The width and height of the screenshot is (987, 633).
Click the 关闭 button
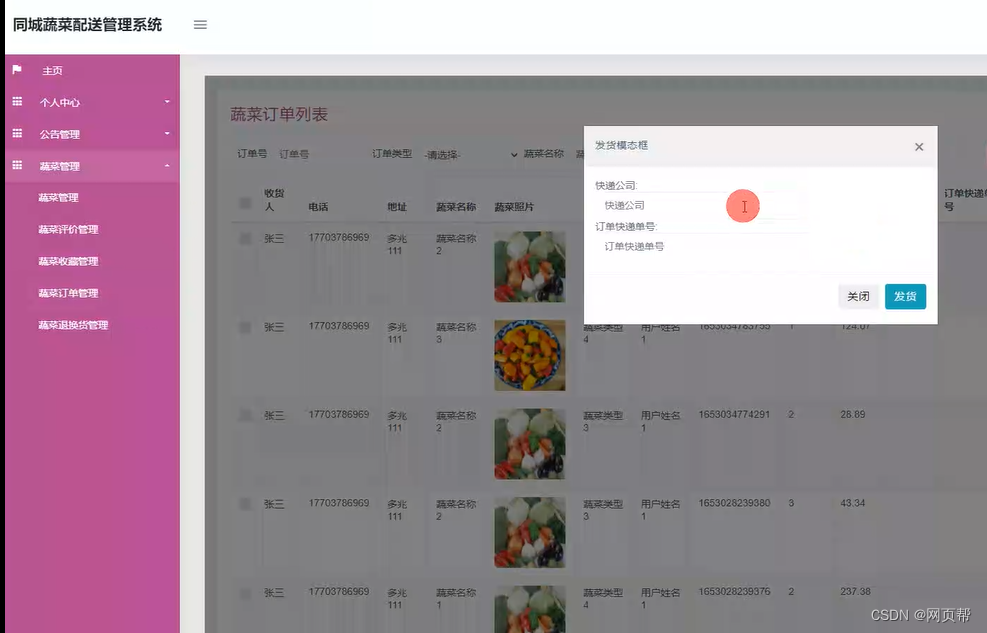click(x=858, y=296)
